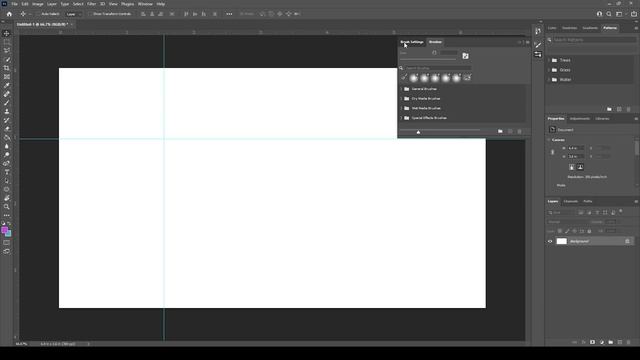Expand the Grass pattern folder
Viewport: 640px width, 360px height.
click(x=549, y=70)
